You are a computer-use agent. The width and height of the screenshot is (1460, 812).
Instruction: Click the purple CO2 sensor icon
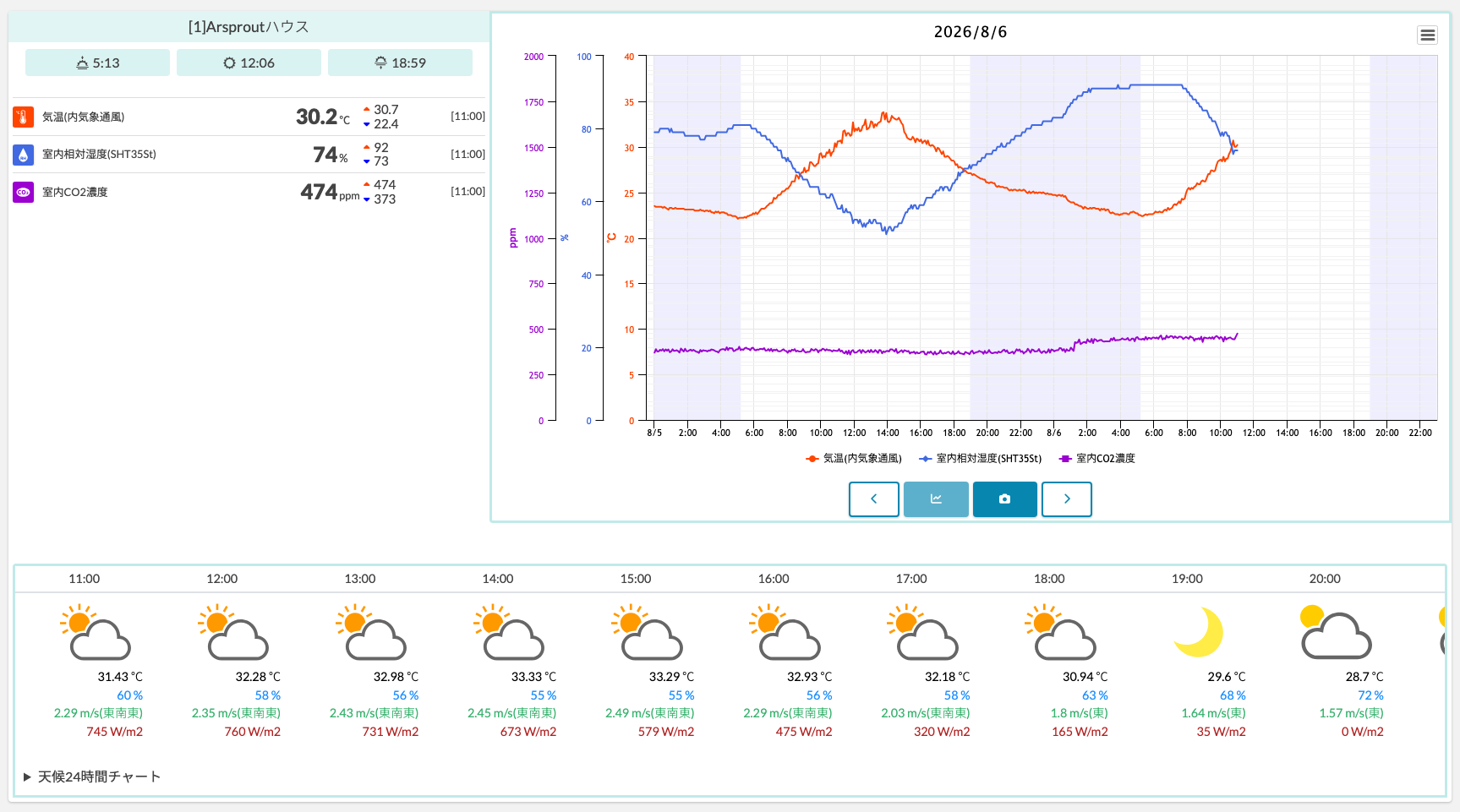click(24, 193)
